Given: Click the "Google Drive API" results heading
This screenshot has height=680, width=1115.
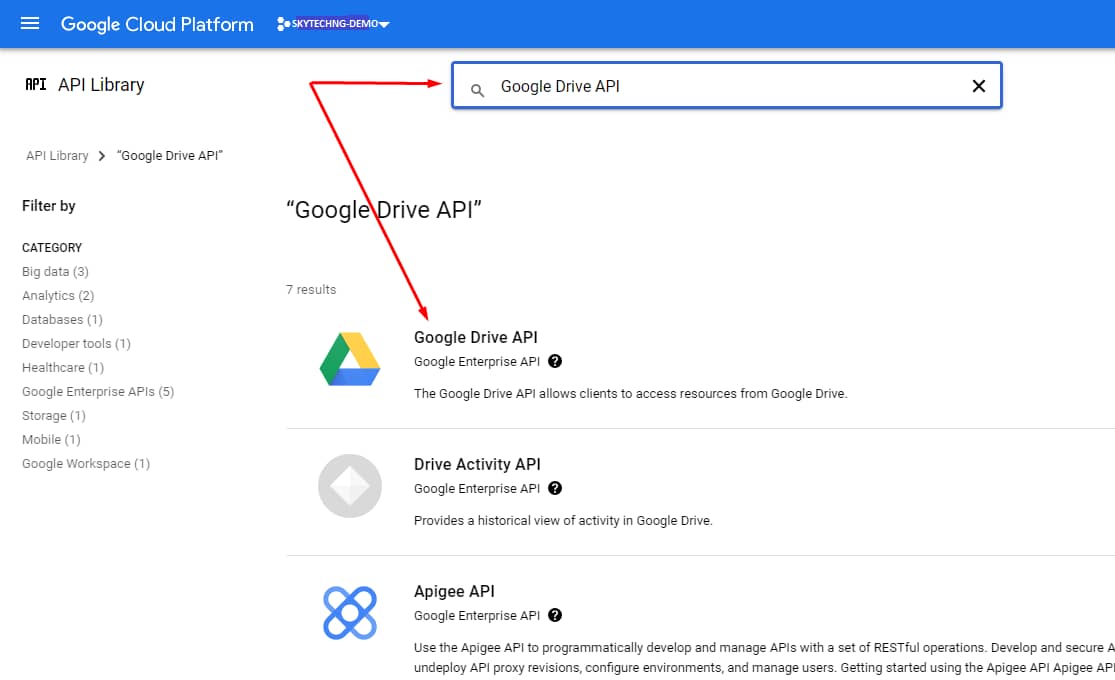Looking at the screenshot, I should [384, 211].
